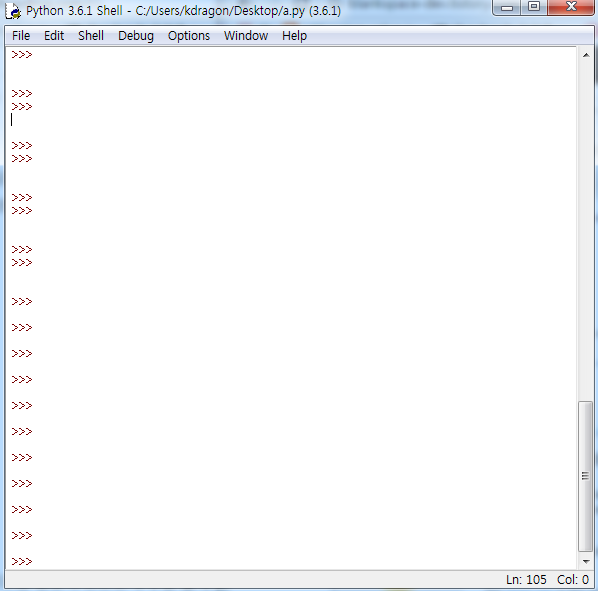598x591 pixels.
Task: Click the vertical scrollbar thumb
Action: coord(585,476)
